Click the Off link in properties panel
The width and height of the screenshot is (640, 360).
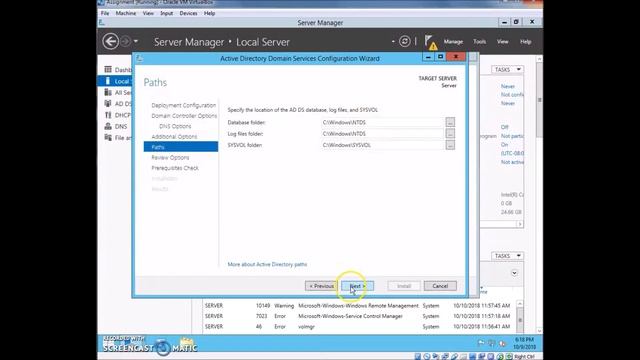pyautogui.click(x=504, y=127)
